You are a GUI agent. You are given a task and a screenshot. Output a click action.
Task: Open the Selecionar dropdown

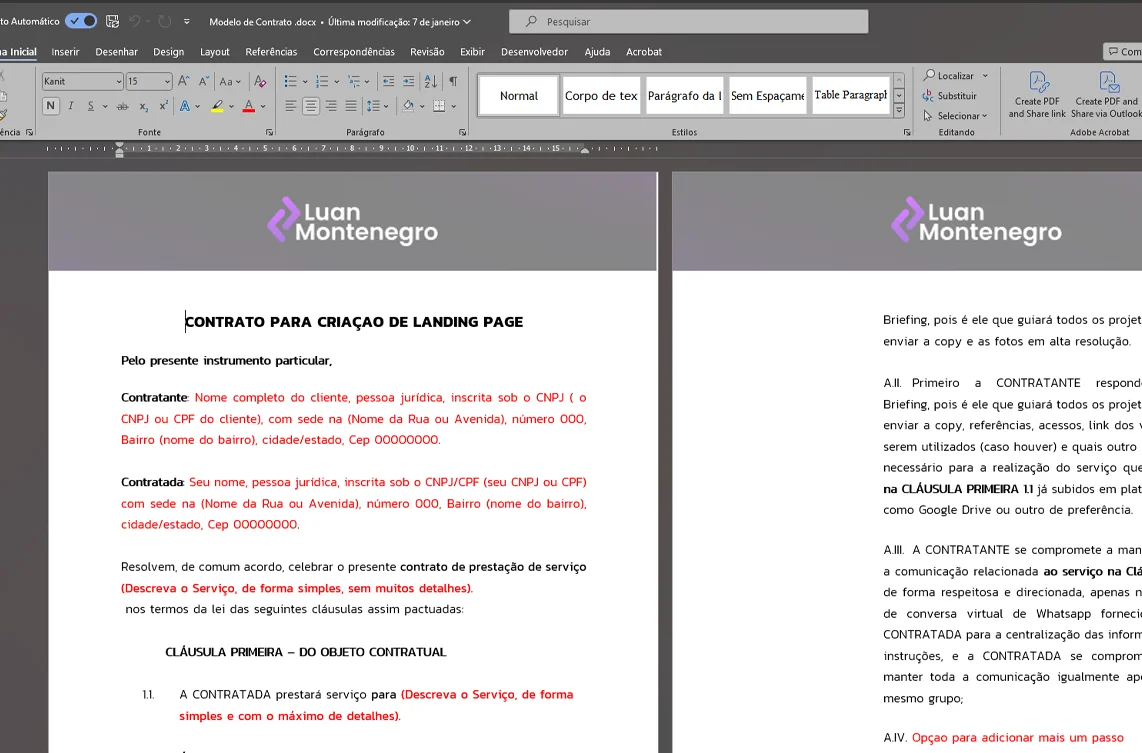tap(956, 116)
